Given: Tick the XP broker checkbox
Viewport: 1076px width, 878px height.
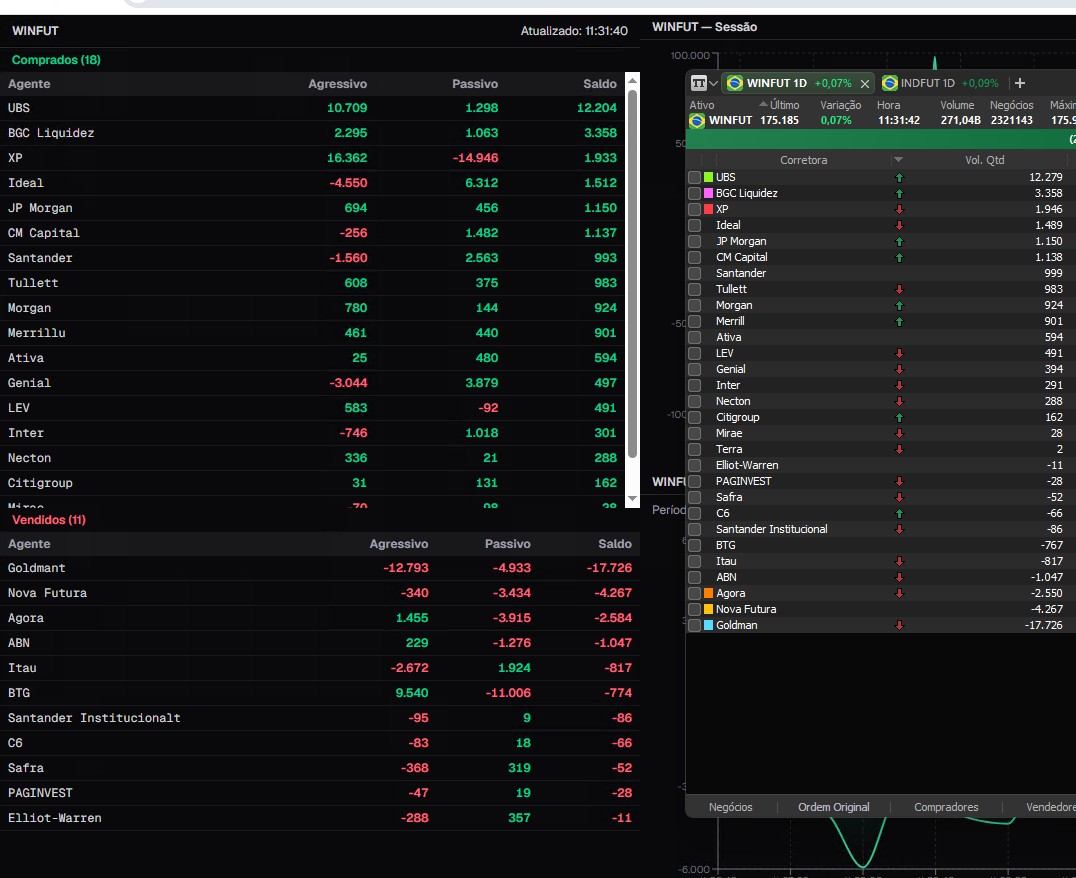Looking at the screenshot, I should (x=694, y=209).
